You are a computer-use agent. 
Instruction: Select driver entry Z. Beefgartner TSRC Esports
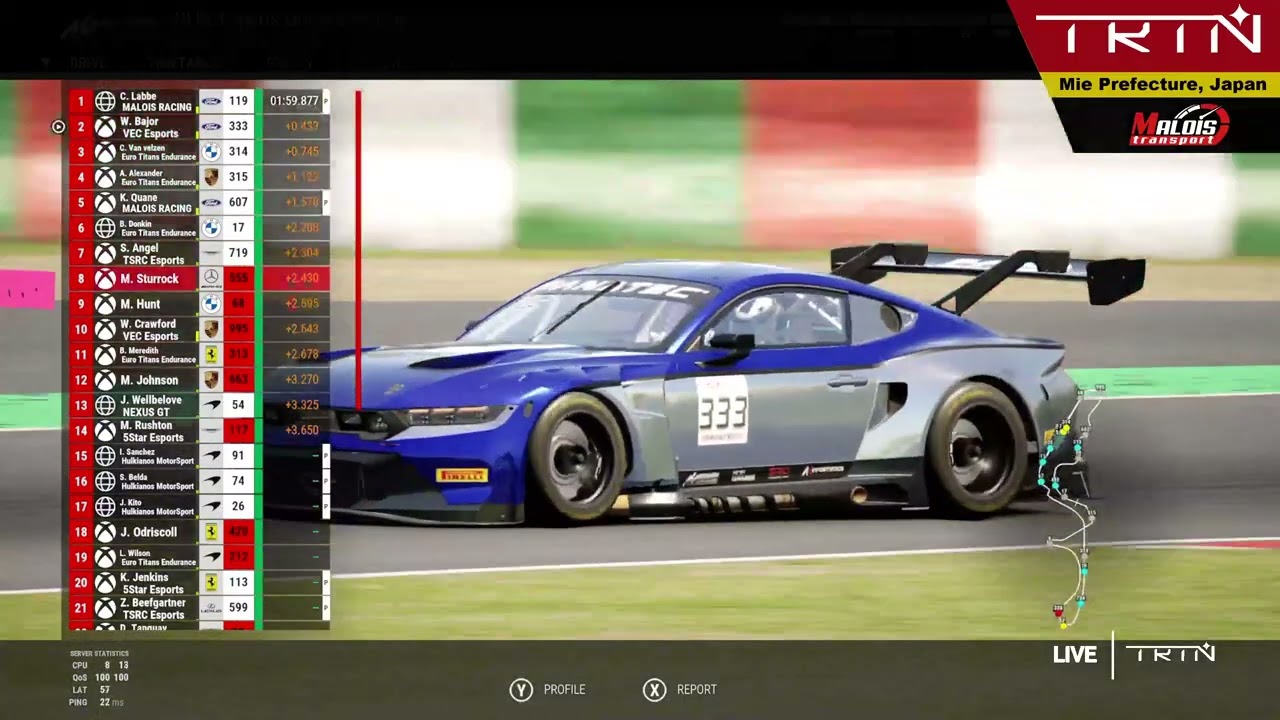pos(153,608)
